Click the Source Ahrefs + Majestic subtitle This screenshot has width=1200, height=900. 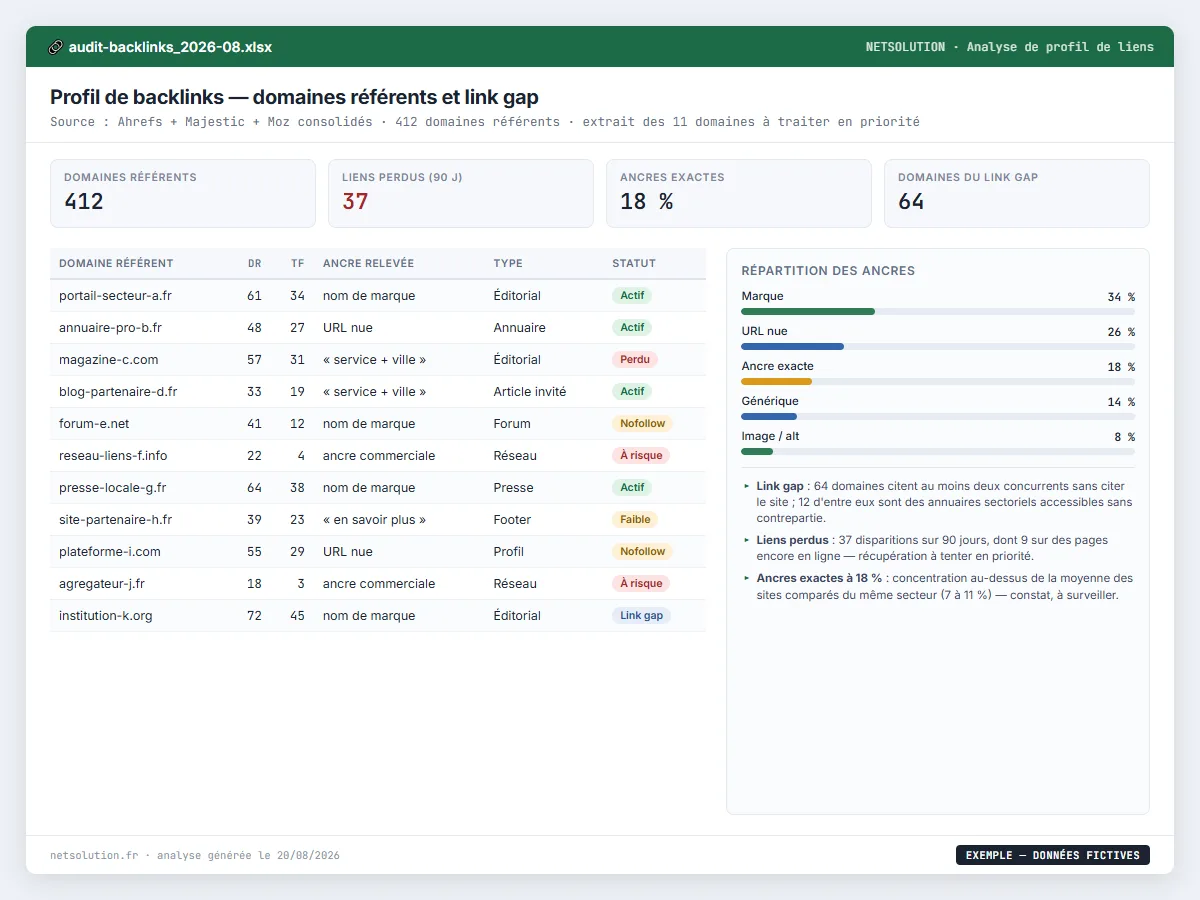tap(484, 122)
